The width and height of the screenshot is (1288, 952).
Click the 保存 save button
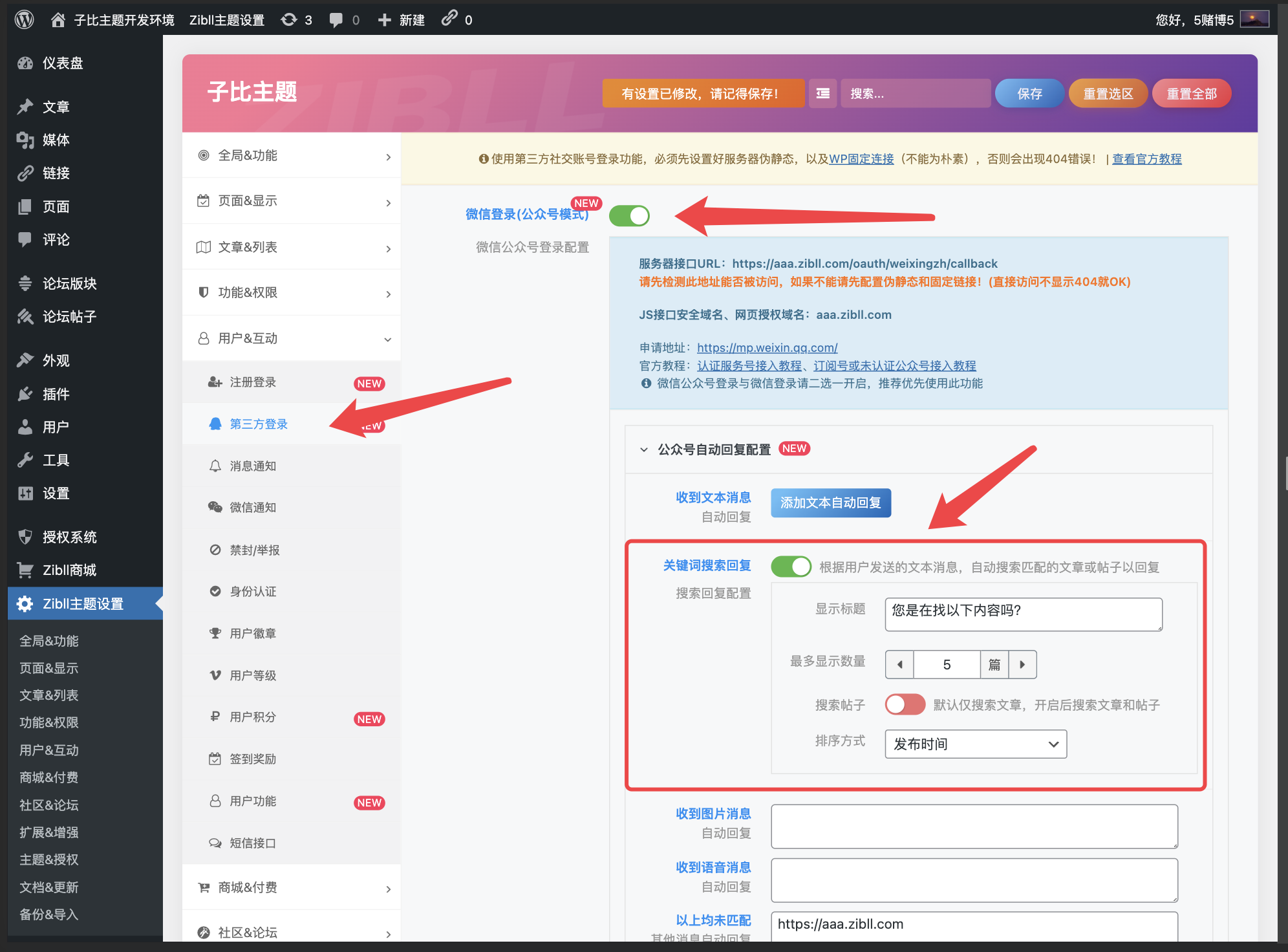point(1029,93)
